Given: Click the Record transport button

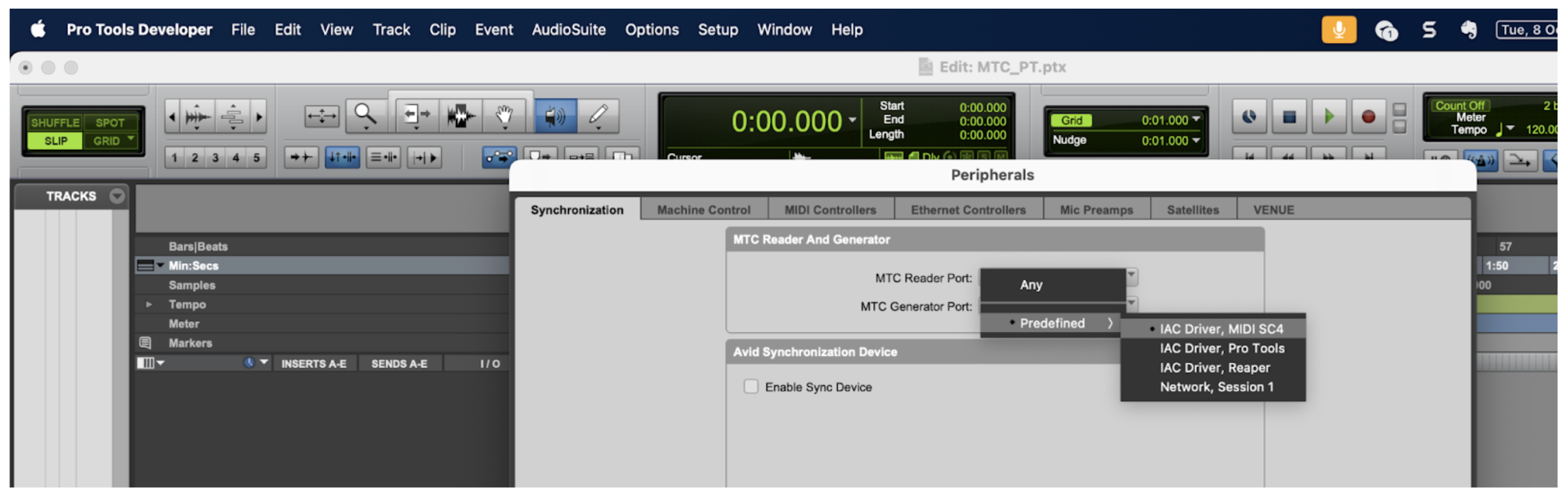Looking at the screenshot, I should click(x=1368, y=116).
